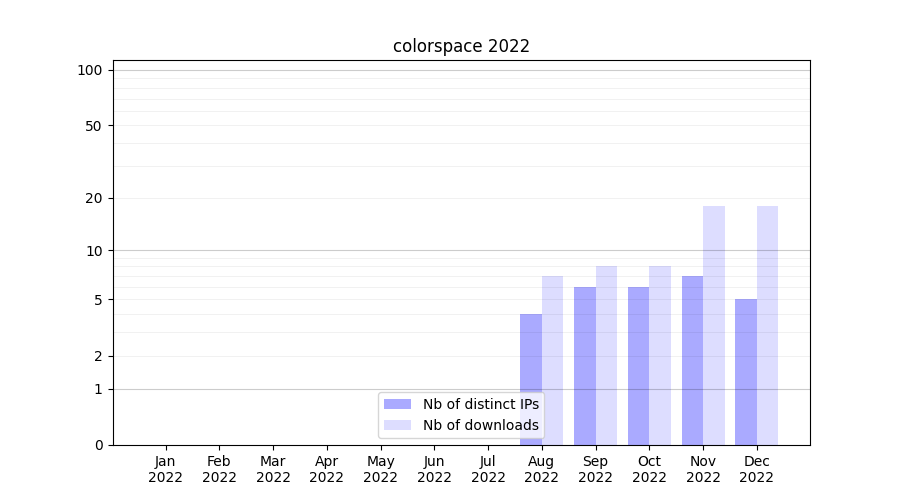Click the Nb of distinct IPs legend label

tap(480, 404)
